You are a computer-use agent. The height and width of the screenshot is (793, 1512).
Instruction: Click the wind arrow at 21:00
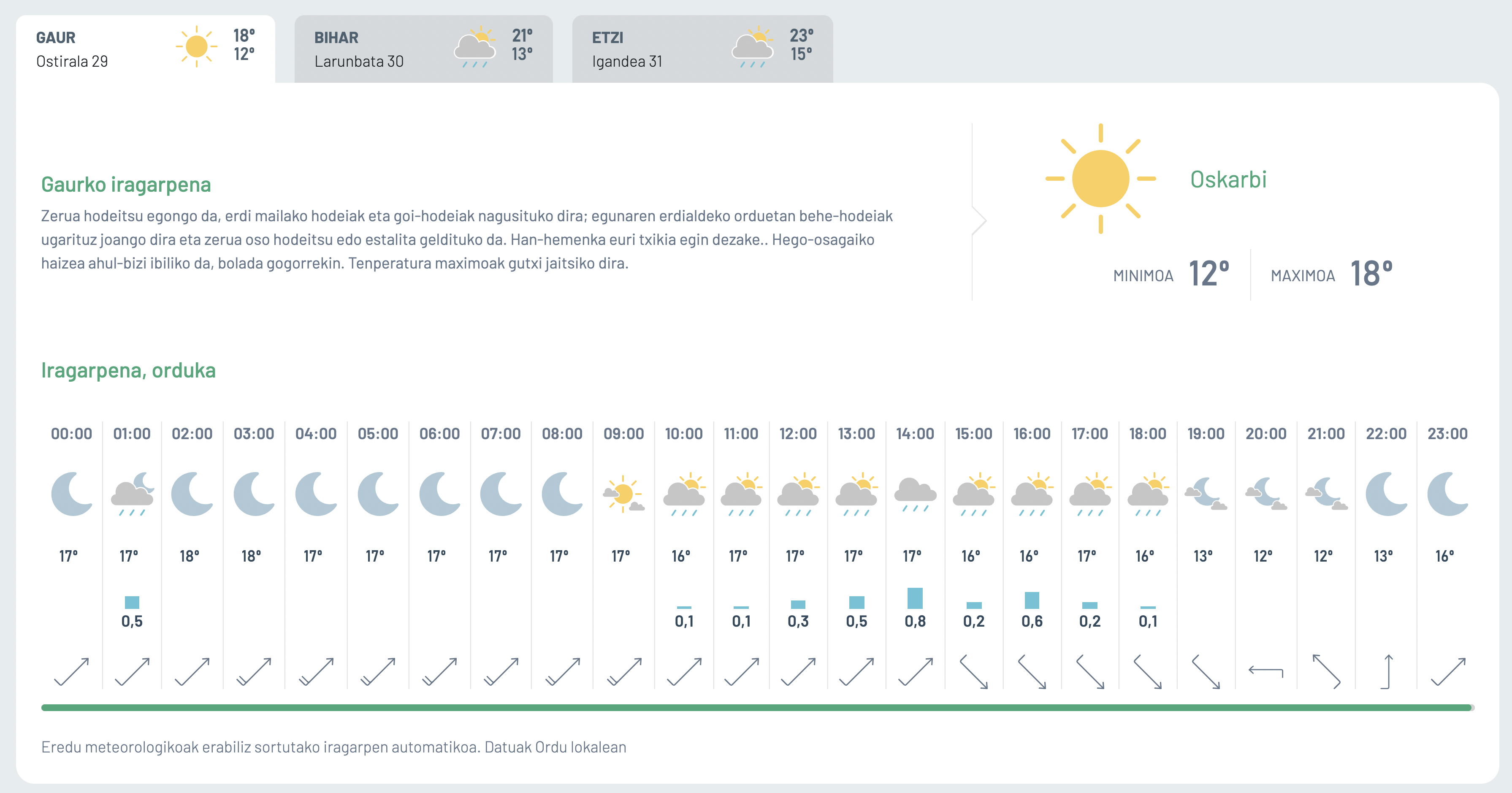tap(1327, 671)
